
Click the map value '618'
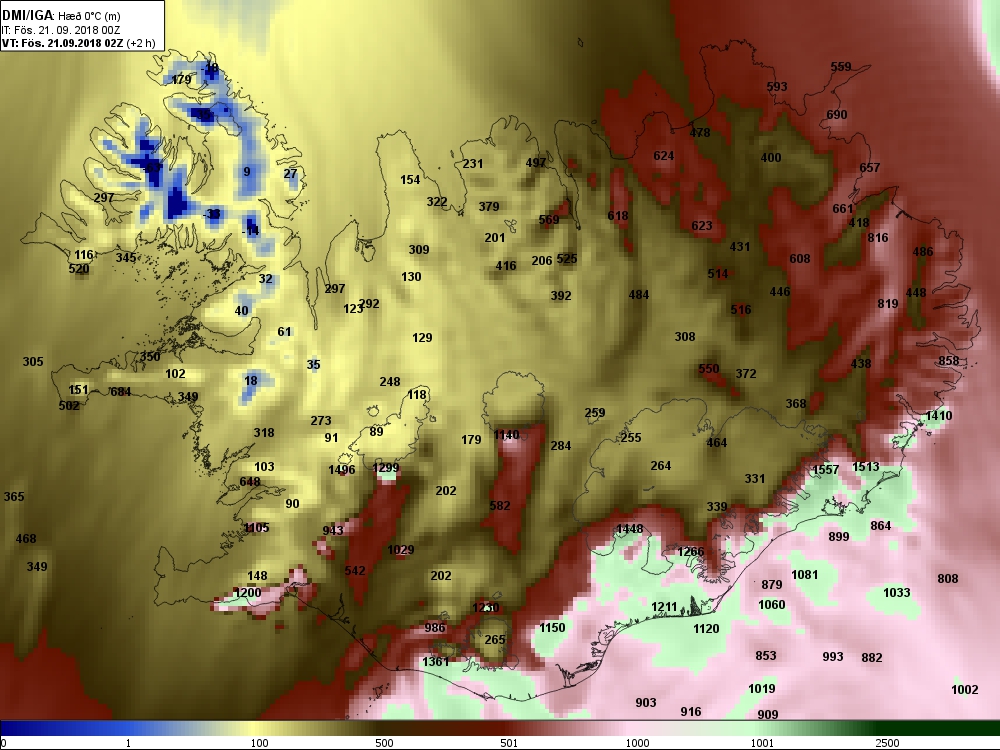click(617, 216)
